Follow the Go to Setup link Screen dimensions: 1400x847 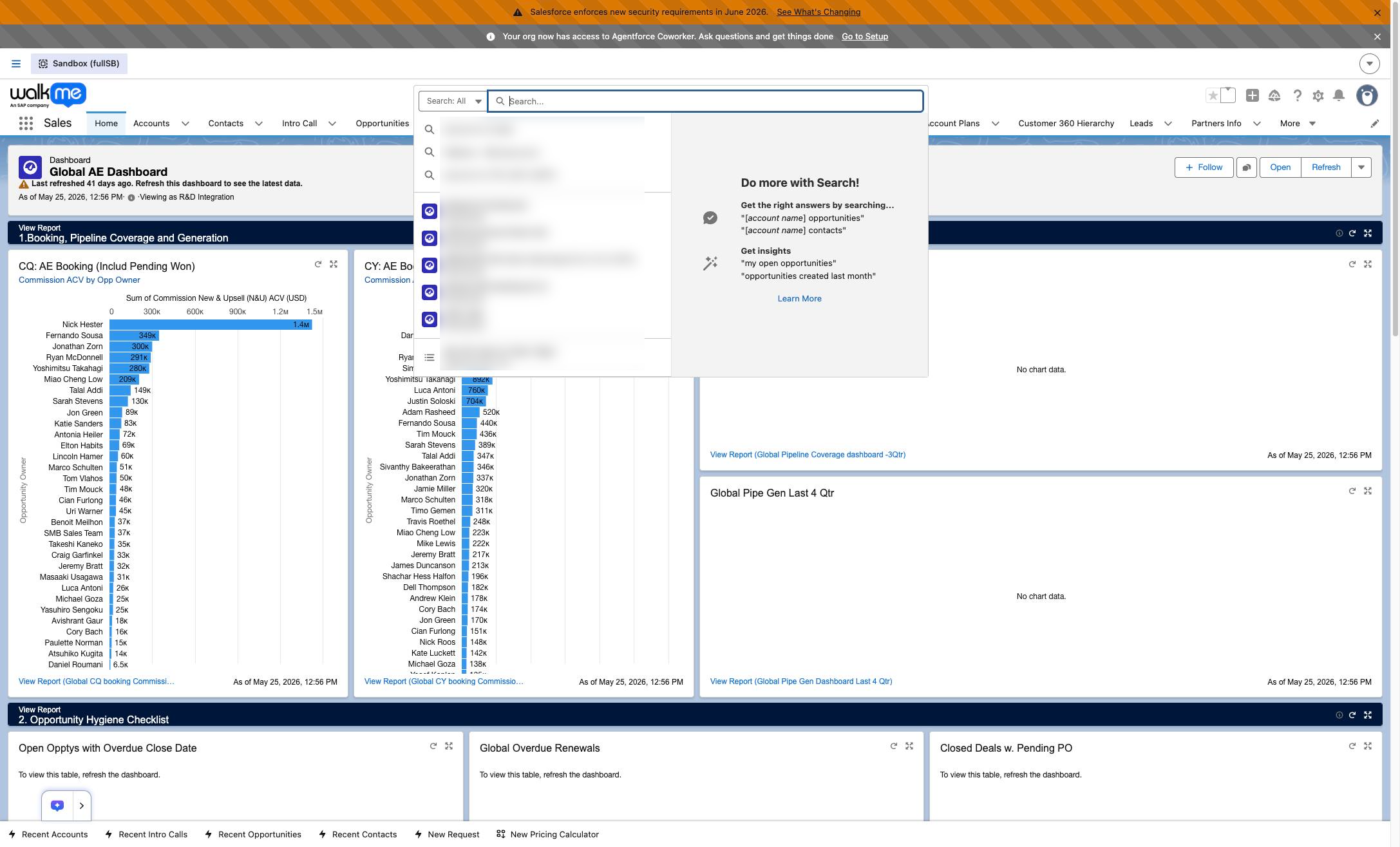point(865,37)
